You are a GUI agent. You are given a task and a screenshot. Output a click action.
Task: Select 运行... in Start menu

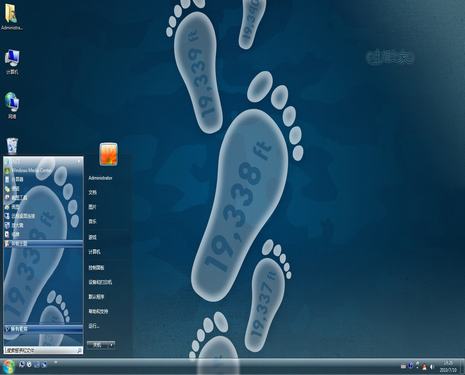[94, 326]
